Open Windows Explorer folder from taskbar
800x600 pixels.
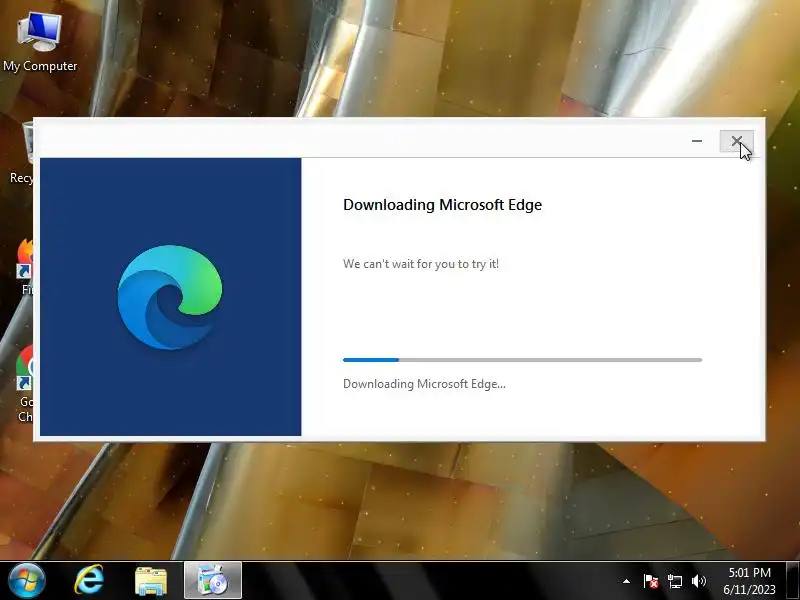coord(151,581)
